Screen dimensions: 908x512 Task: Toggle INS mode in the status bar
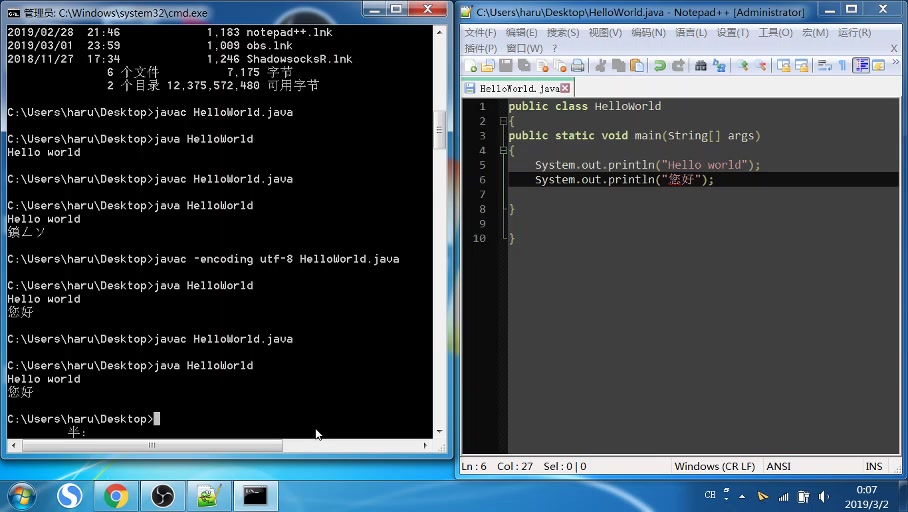[874, 466]
